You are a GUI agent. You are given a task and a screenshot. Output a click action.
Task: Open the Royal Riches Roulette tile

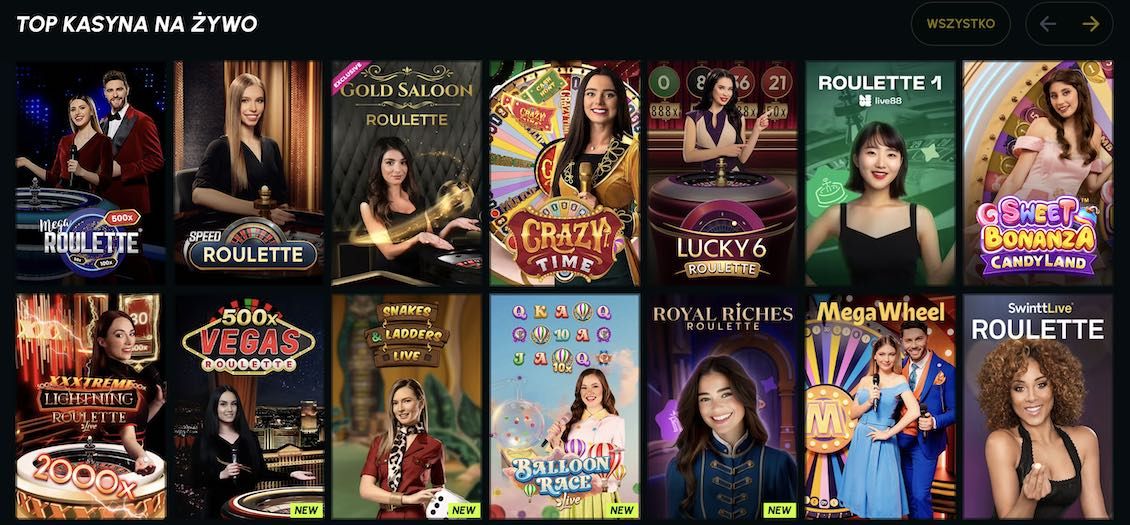coord(722,407)
